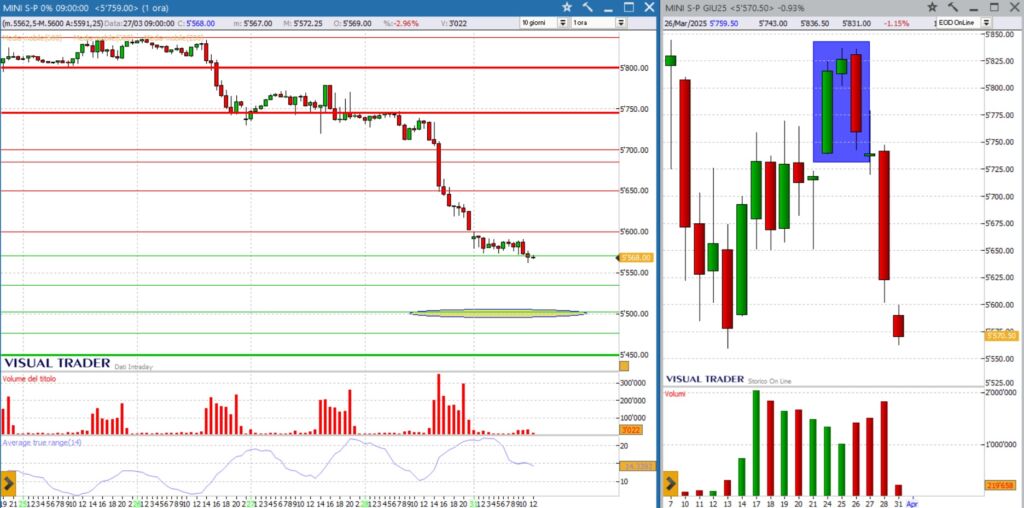Select the yellow ellipse drawn near 5'500

498,313
